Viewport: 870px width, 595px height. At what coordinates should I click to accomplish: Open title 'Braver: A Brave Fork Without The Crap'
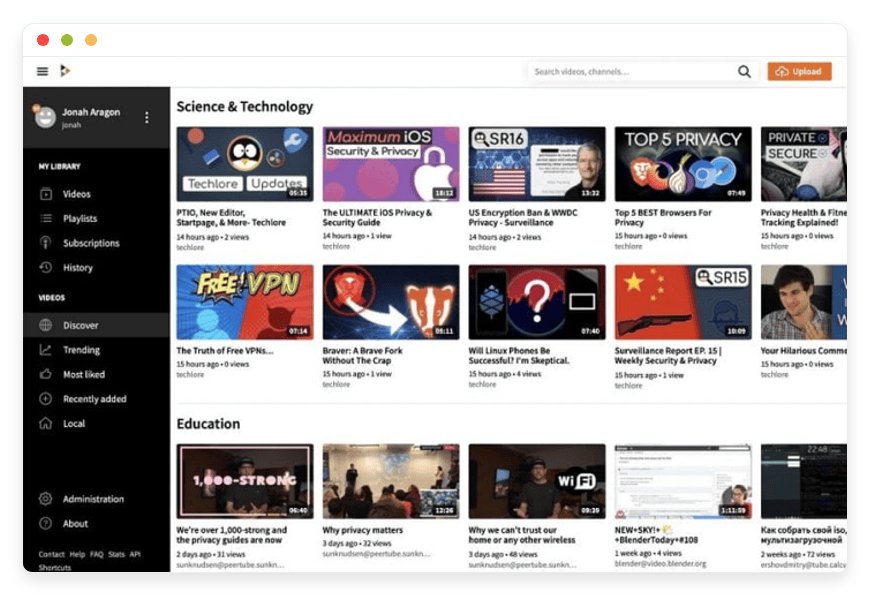click(x=362, y=355)
